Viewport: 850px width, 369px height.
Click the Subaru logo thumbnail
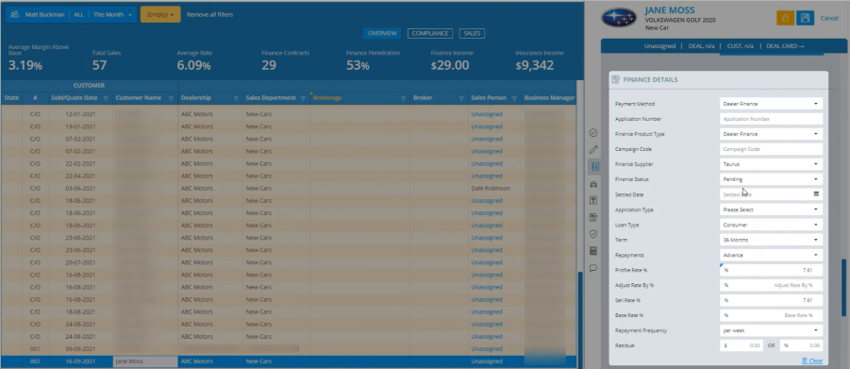[x=619, y=18]
